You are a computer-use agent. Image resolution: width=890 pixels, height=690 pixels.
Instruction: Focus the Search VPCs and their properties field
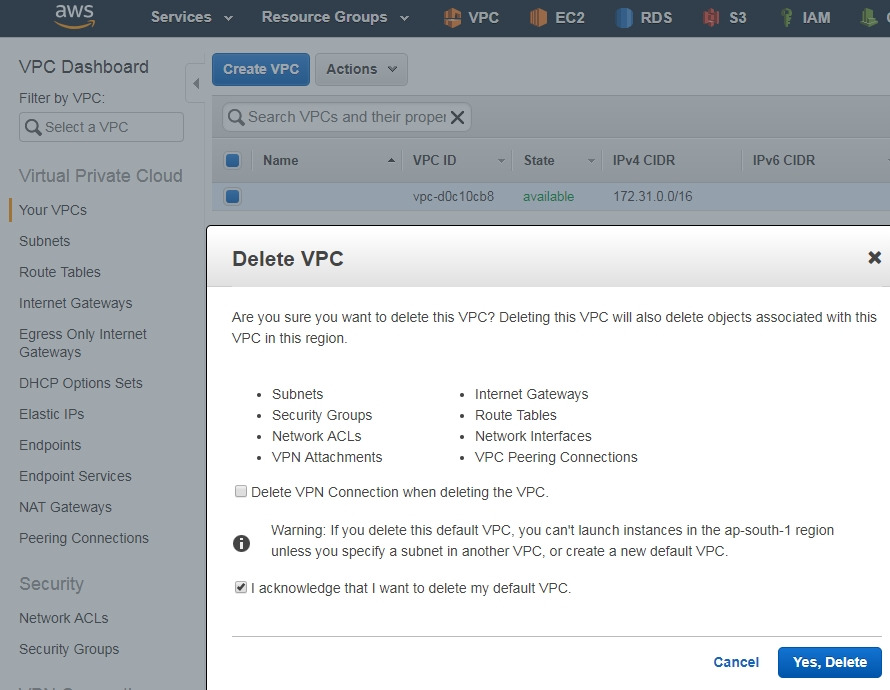346,117
